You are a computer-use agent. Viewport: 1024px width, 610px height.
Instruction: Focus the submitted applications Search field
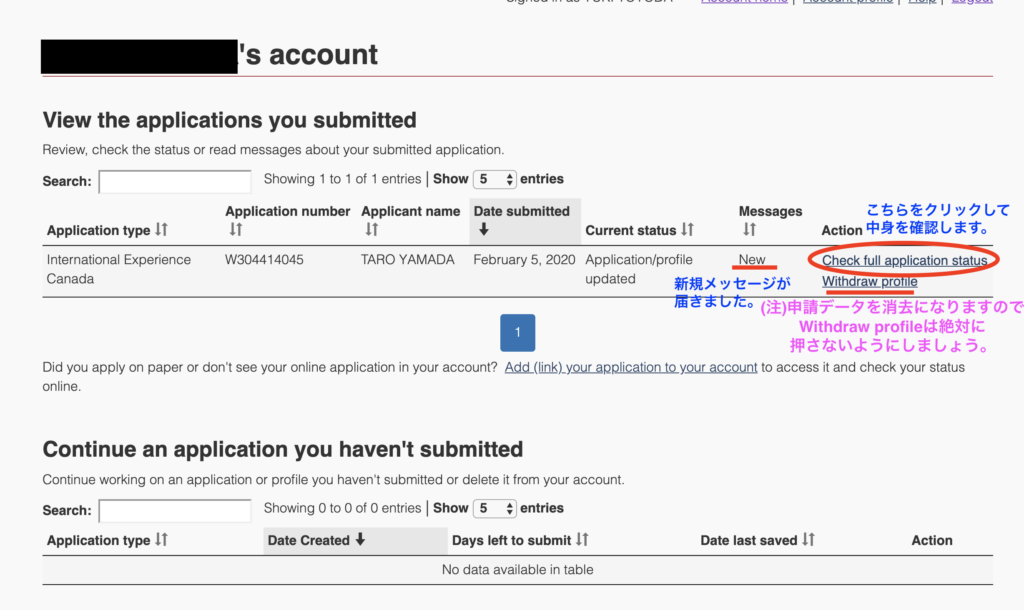[175, 182]
